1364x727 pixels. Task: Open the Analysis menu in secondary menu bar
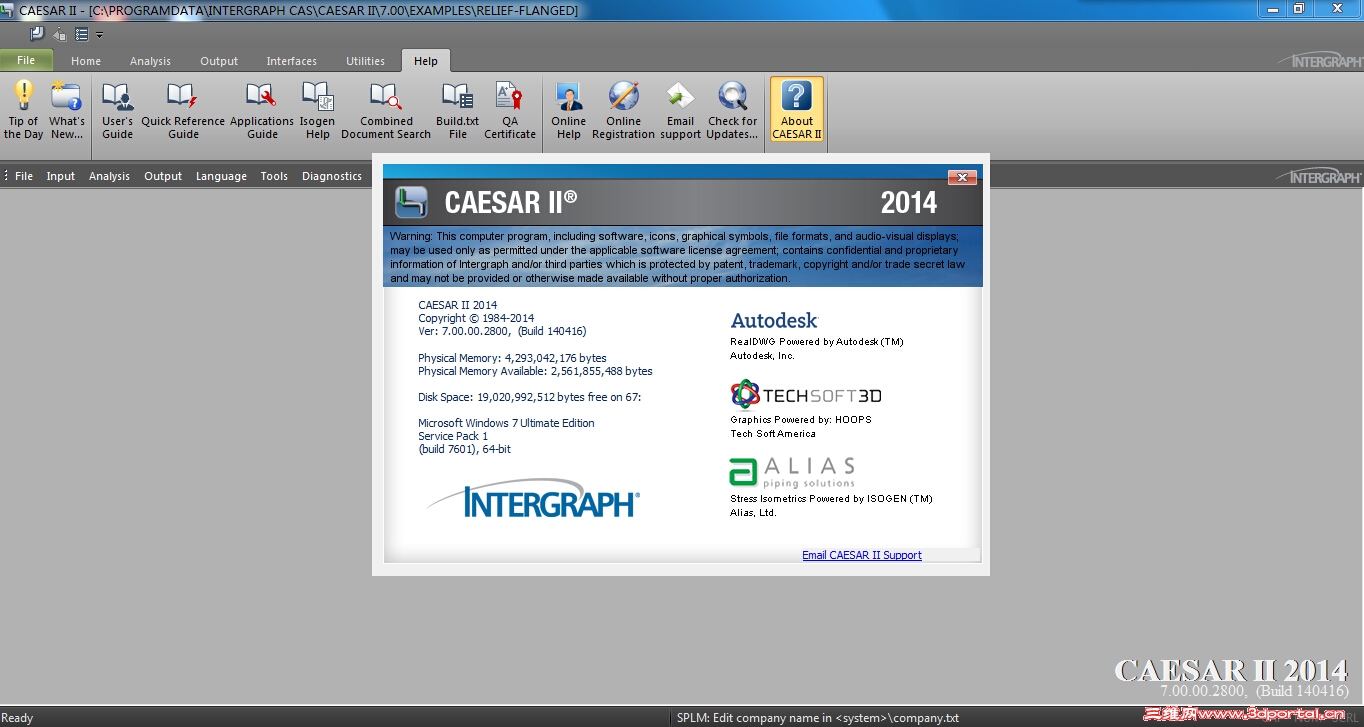[x=109, y=176]
